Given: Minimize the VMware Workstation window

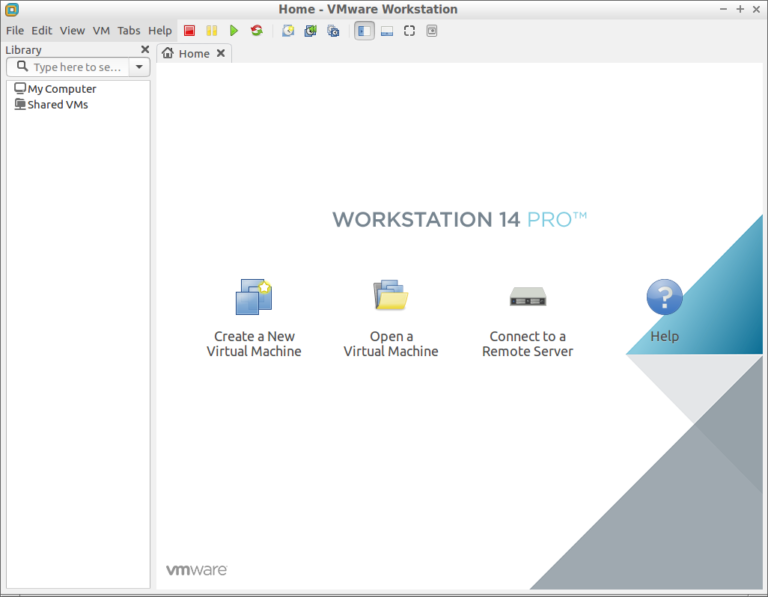Looking at the screenshot, I should (x=723, y=9).
